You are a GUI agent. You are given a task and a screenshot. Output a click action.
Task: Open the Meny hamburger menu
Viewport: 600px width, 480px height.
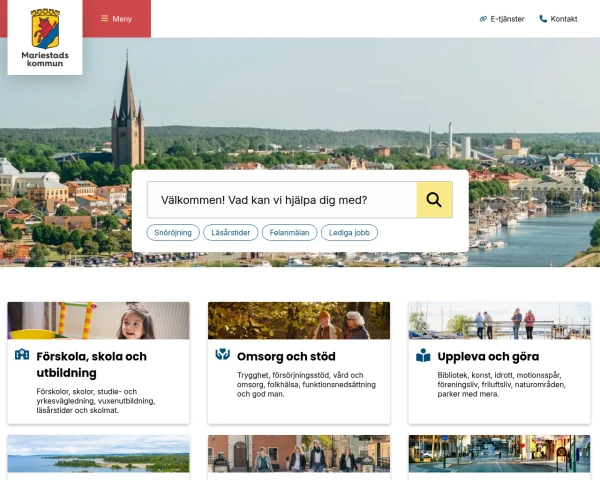(x=116, y=19)
